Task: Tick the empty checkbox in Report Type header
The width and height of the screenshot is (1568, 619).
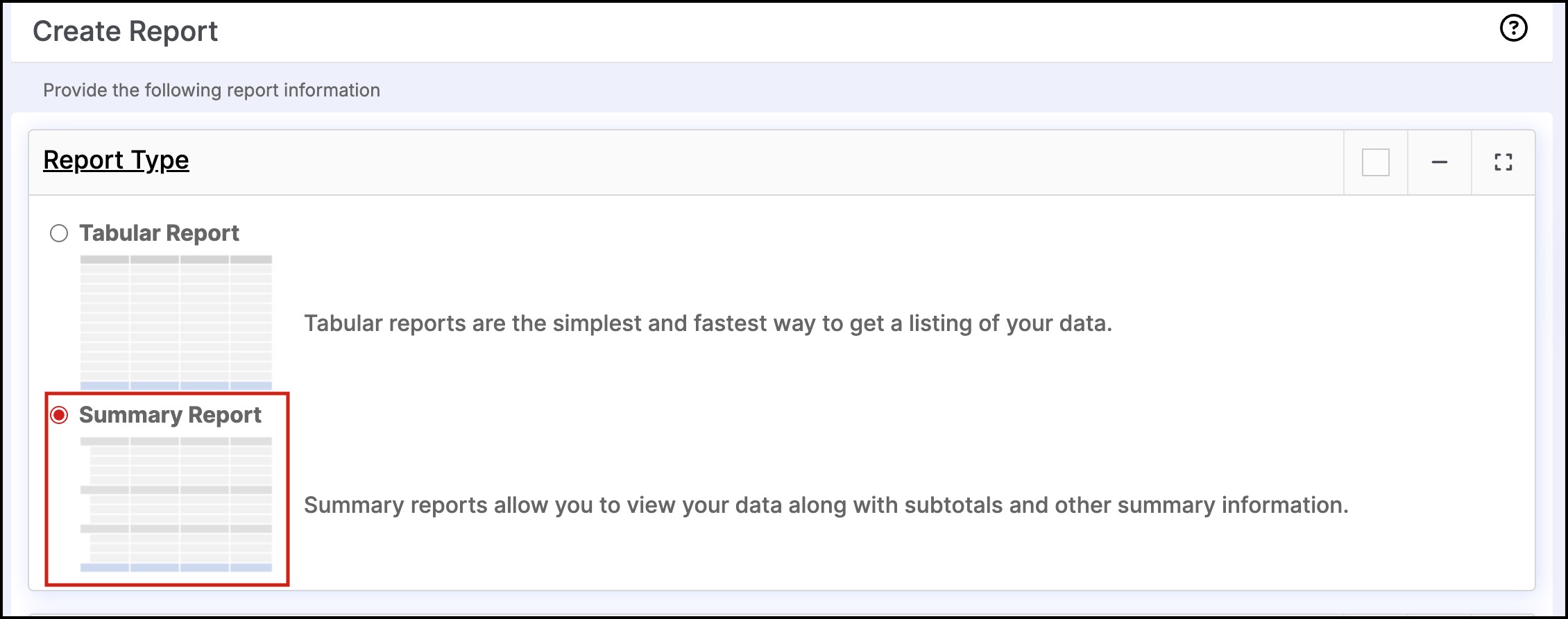Action: click(x=1375, y=162)
